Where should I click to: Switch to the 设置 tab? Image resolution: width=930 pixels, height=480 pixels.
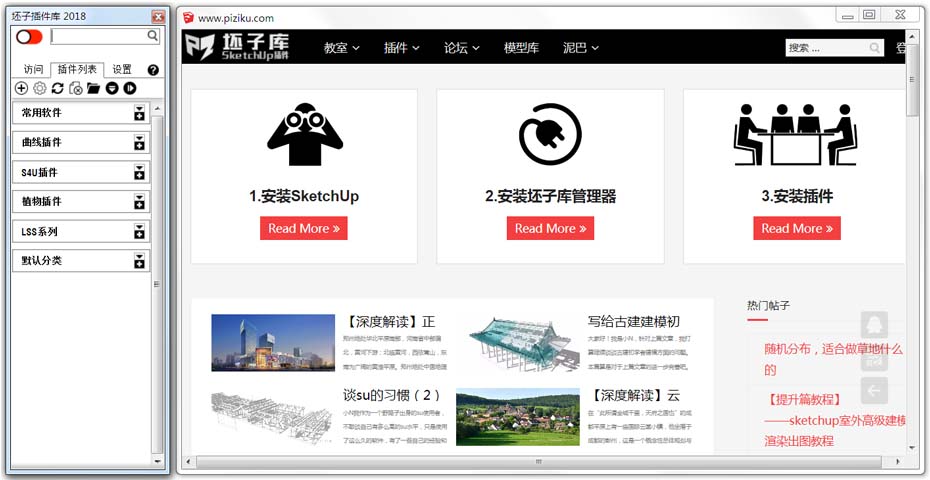[x=122, y=70]
